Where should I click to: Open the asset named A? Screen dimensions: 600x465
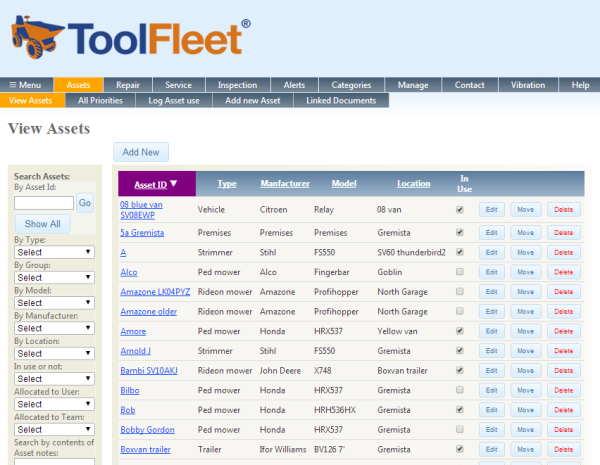pos(123,253)
